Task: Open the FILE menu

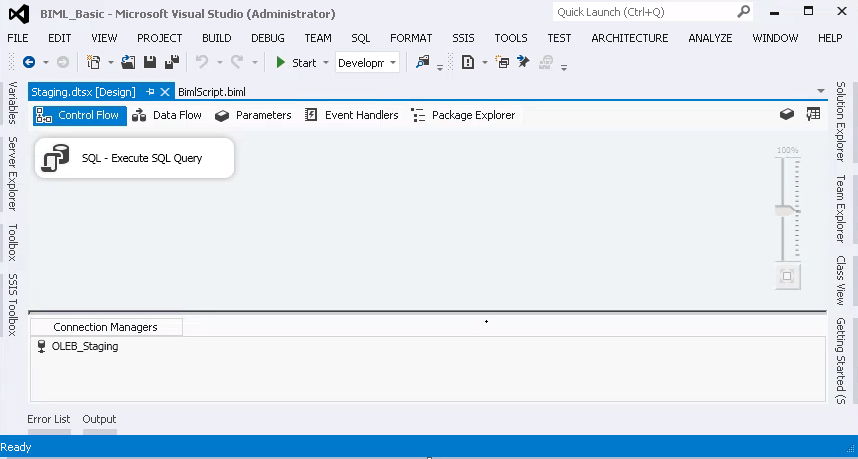Action: 18,38
